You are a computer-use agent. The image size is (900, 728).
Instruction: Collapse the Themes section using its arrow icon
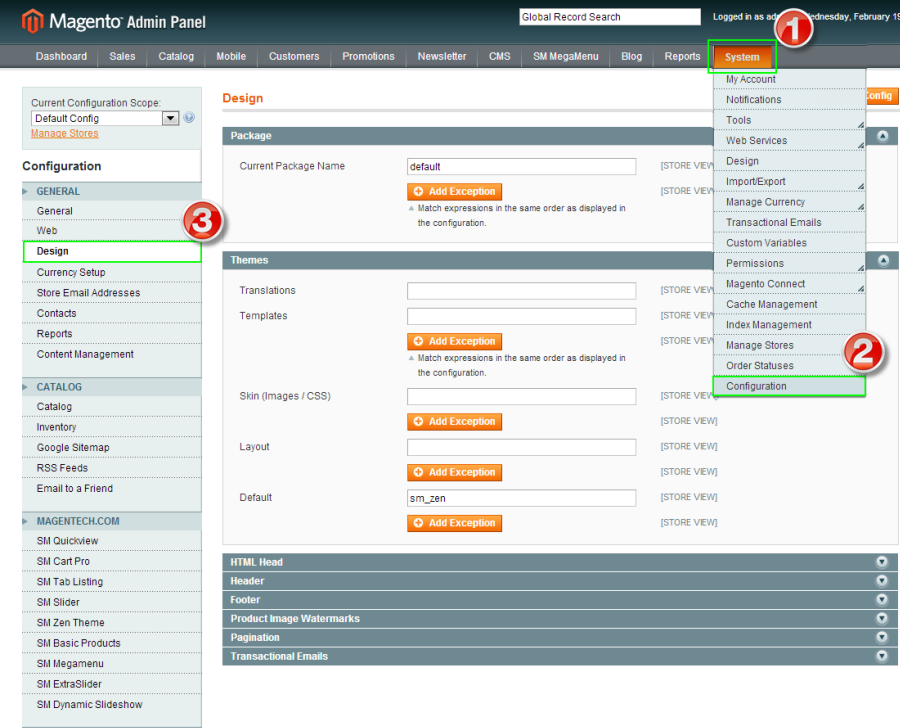pos(882,260)
